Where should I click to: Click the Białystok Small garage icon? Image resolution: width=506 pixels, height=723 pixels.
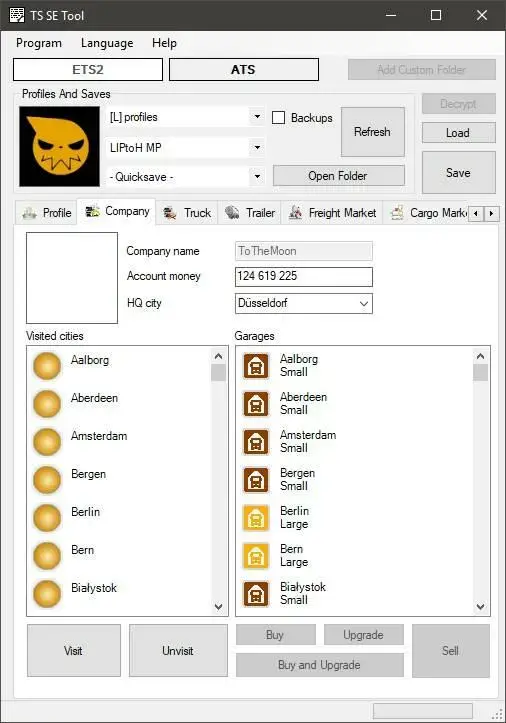(256, 594)
